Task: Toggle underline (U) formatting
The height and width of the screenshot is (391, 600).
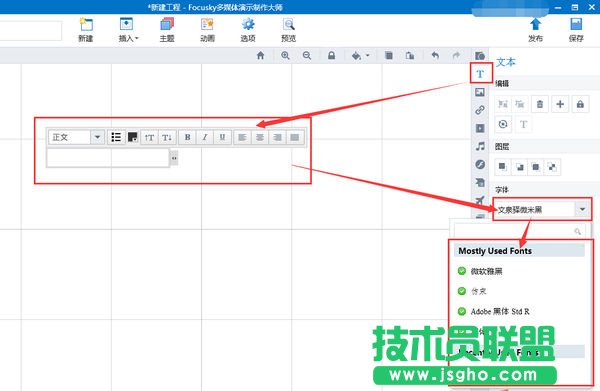Action: (222, 137)
